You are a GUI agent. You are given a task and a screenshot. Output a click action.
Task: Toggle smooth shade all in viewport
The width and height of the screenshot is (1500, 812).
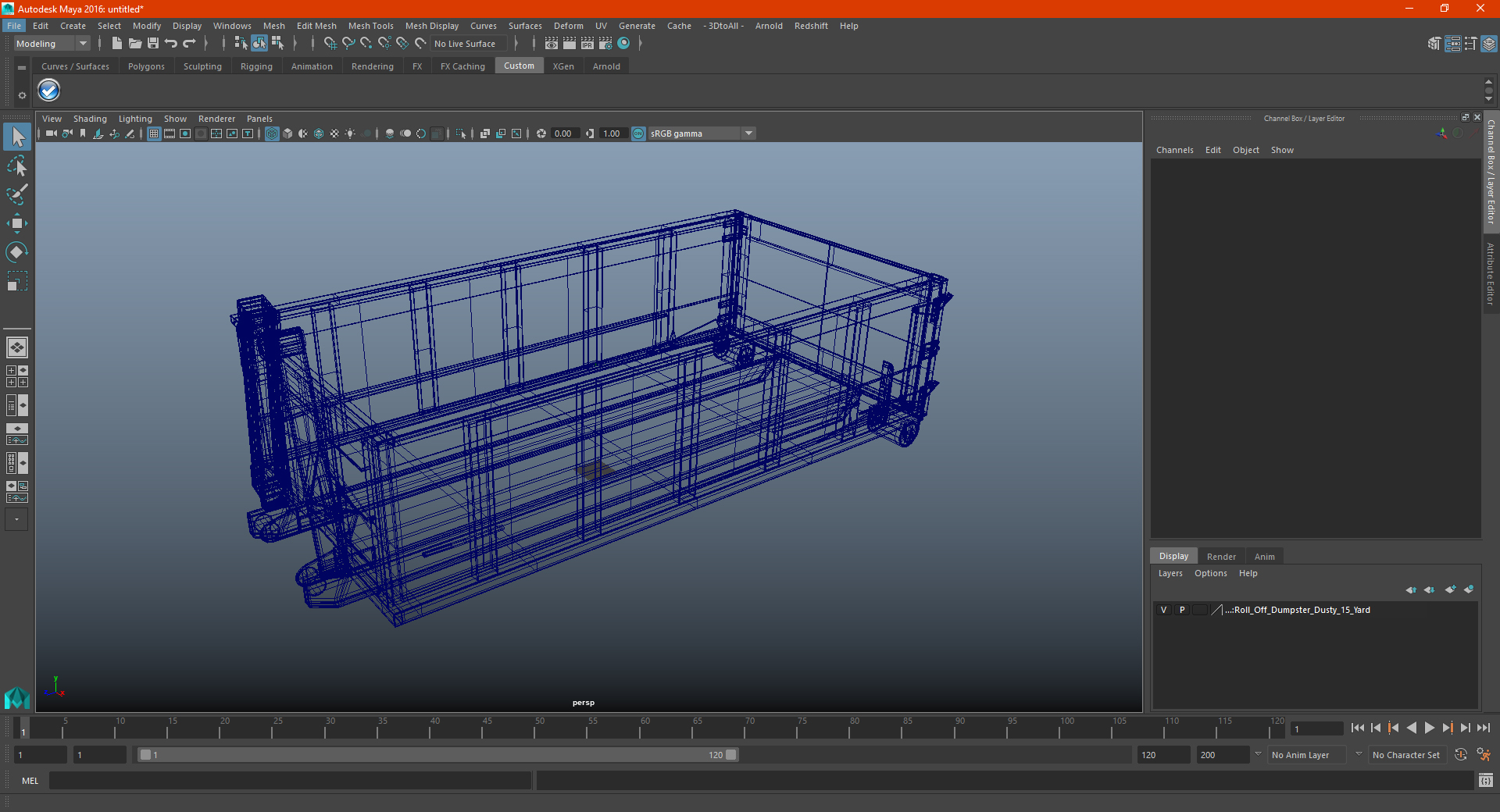287,134
